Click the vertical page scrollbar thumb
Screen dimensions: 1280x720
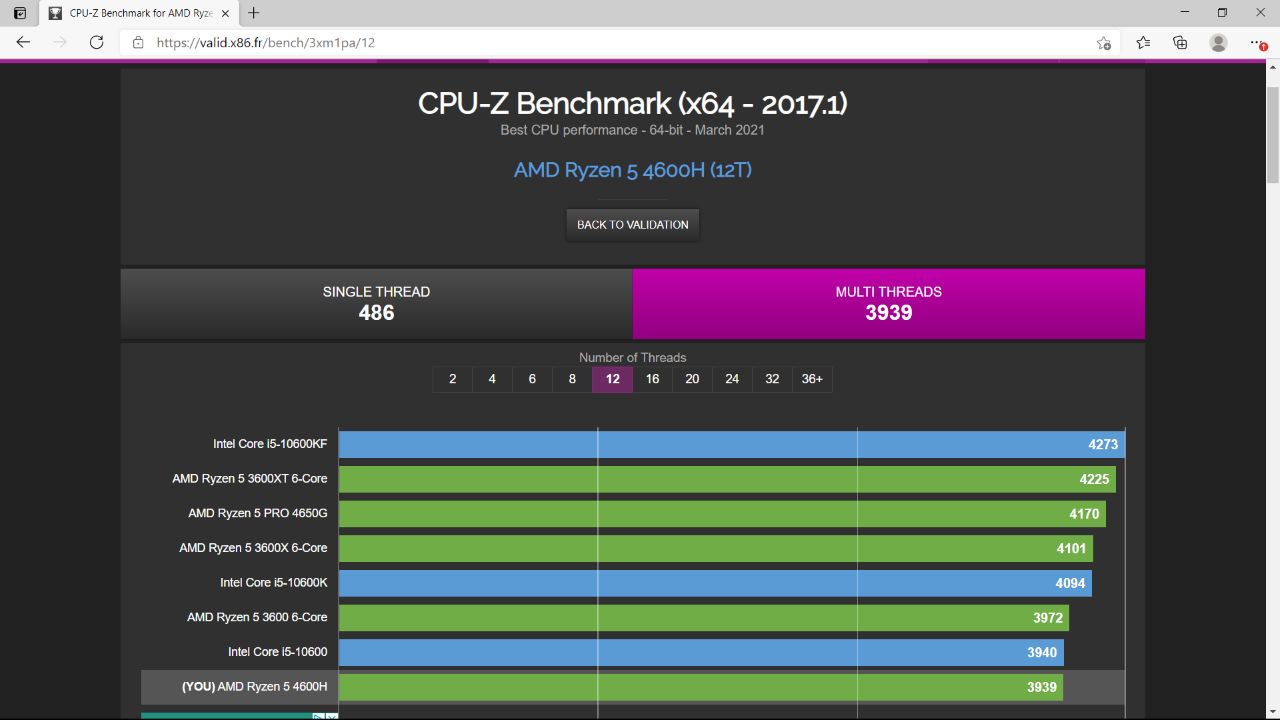click(x=1272, y=133)
